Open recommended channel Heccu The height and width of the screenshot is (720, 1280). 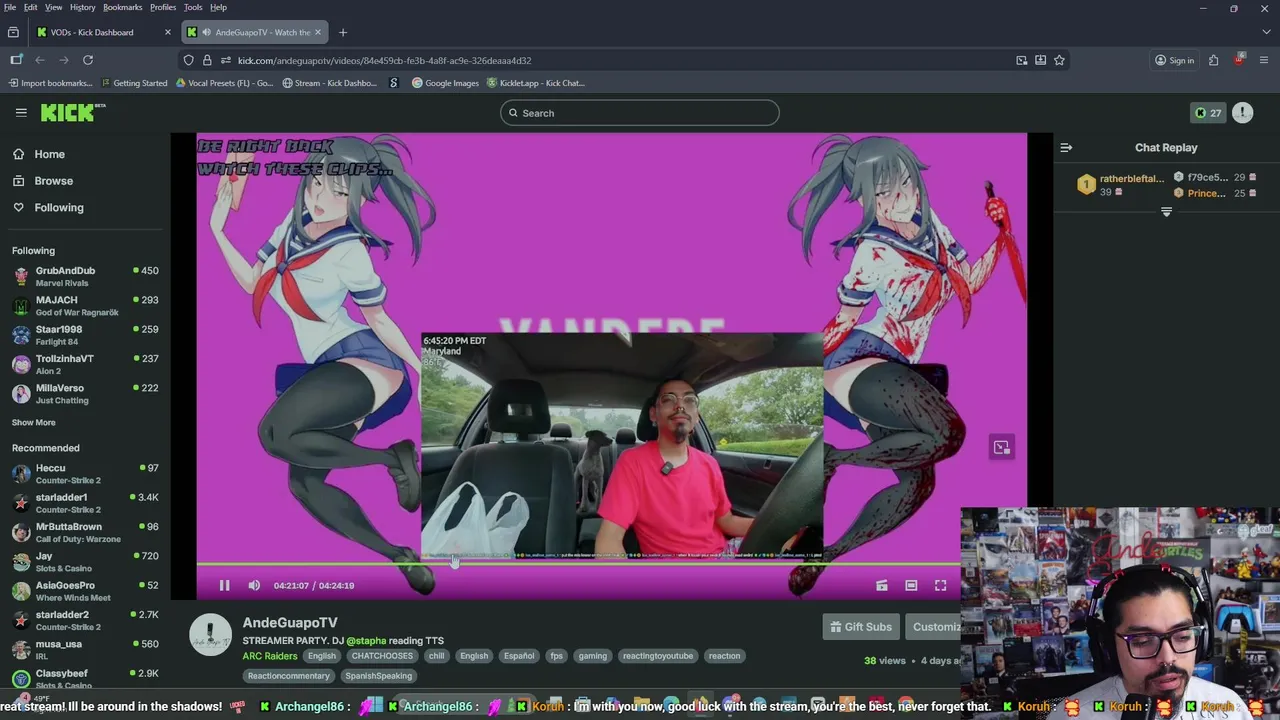[x=85, y=474]
